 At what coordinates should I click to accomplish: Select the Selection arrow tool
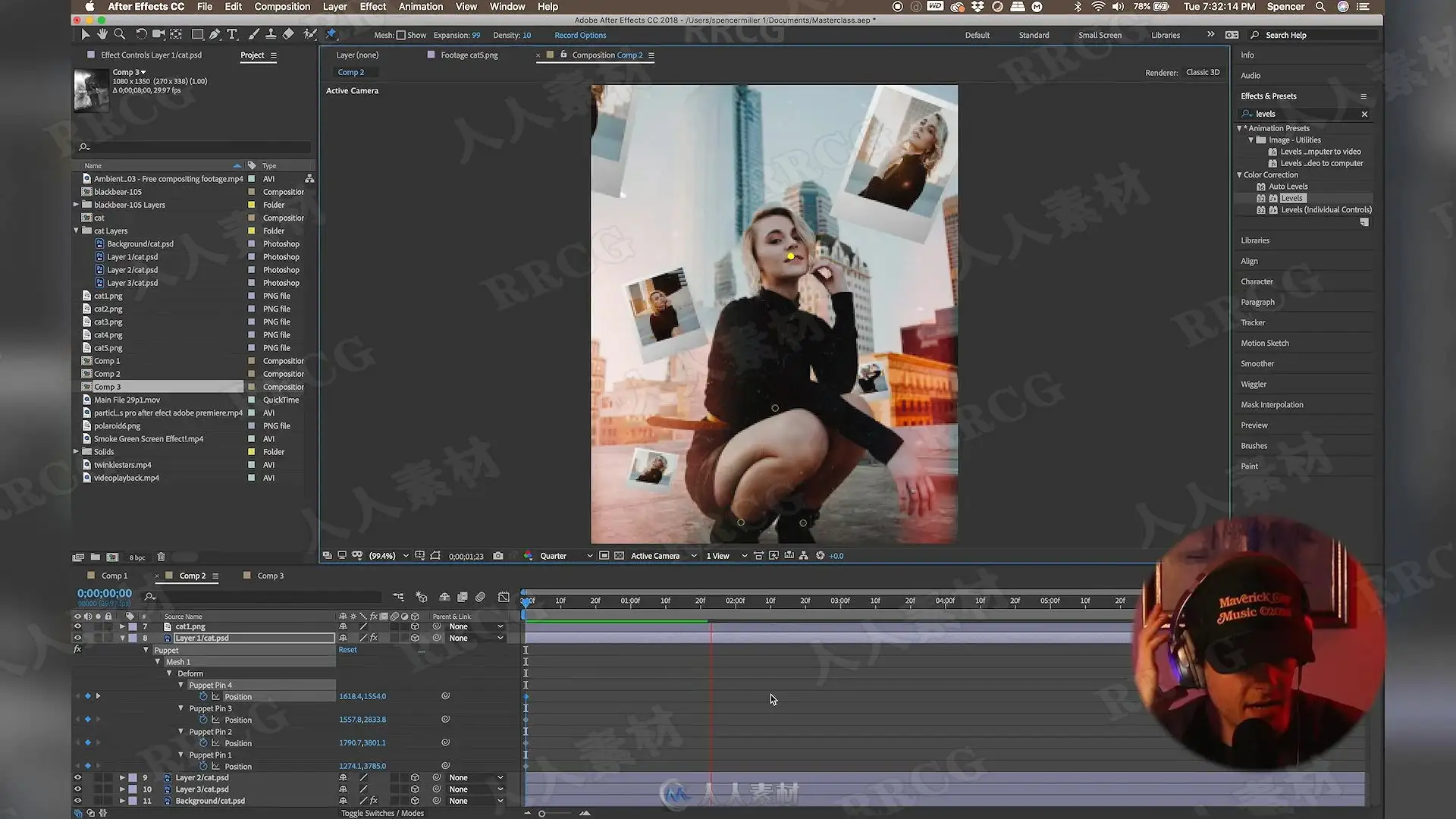[85, 34]
